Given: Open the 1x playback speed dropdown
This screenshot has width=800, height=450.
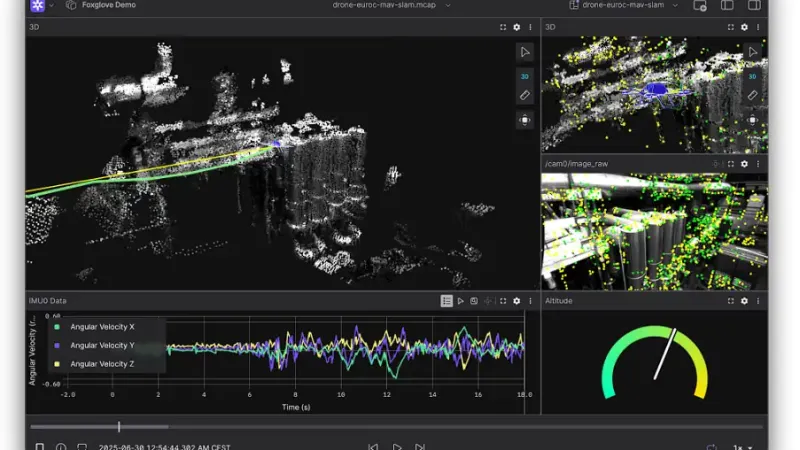Looking at the screenshot, I should (743, 447).
